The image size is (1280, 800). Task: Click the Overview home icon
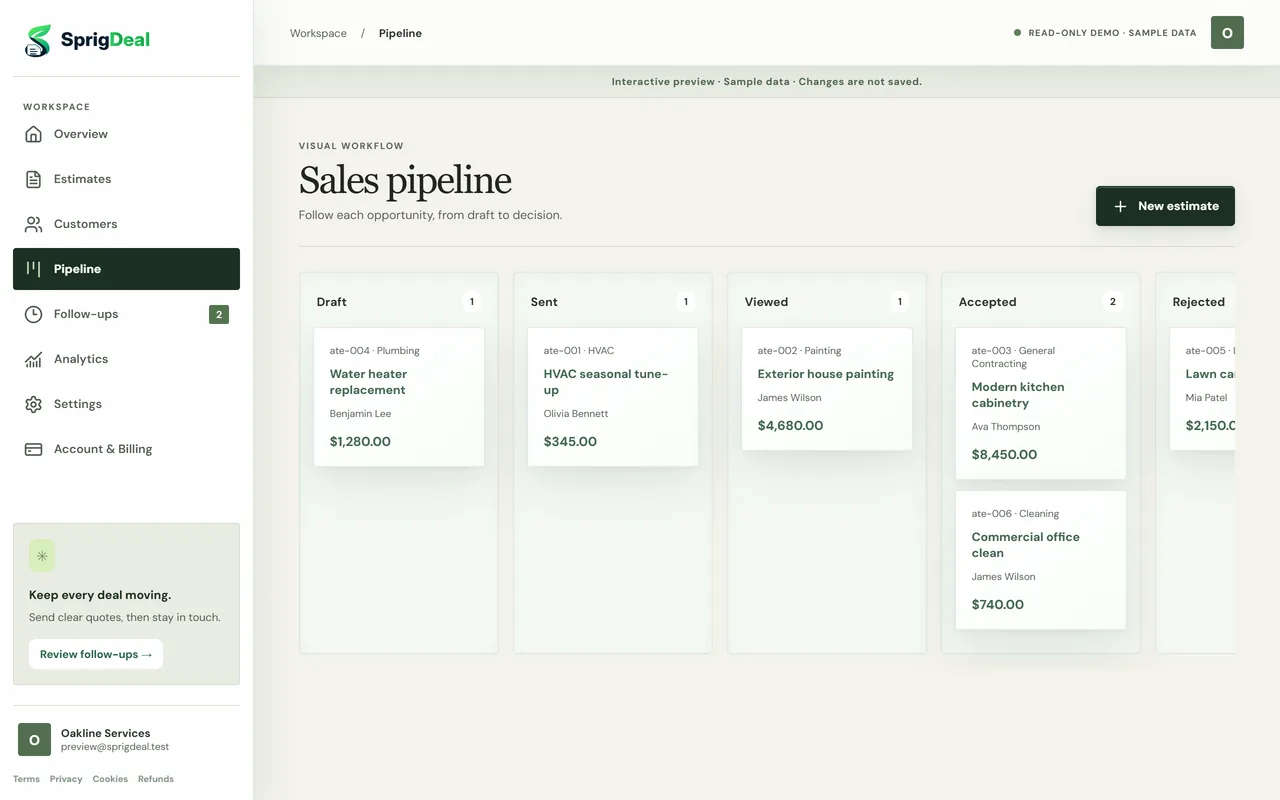tap(34, 134)
